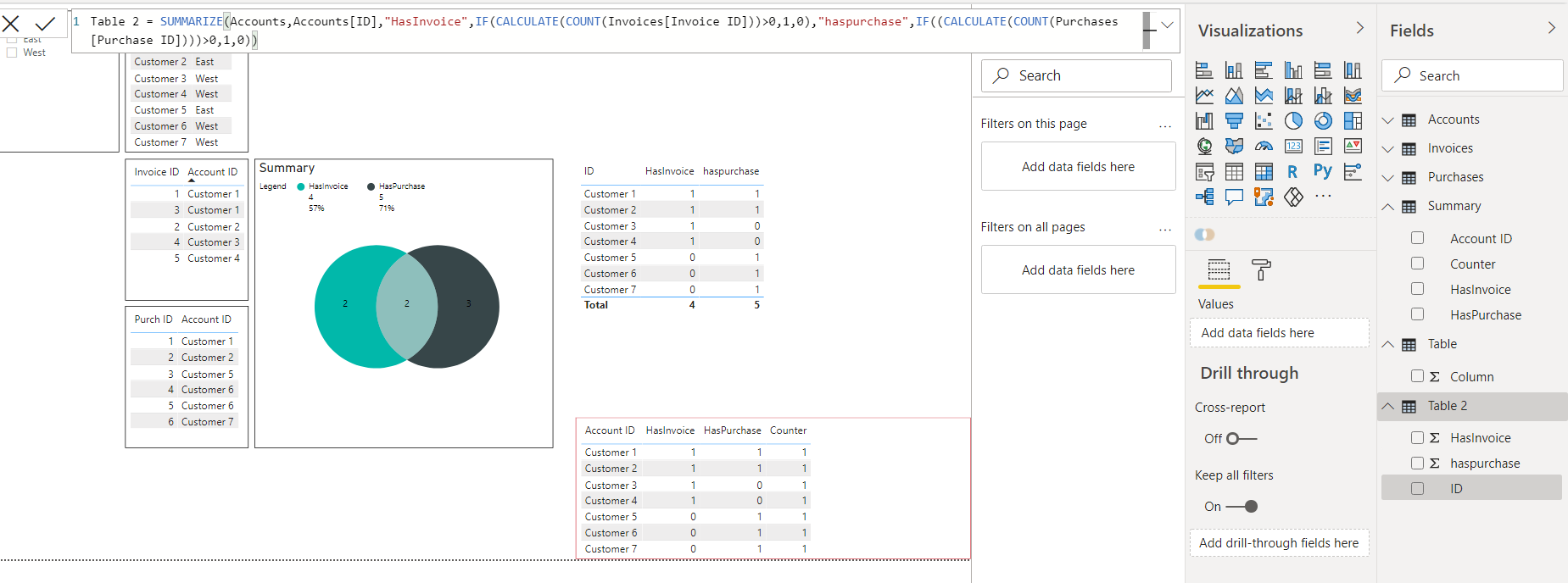This screenshot has height=583, width=1568.
Task: Select the treemap visual
Action: pyautogui.click(x=1353, y=121)
